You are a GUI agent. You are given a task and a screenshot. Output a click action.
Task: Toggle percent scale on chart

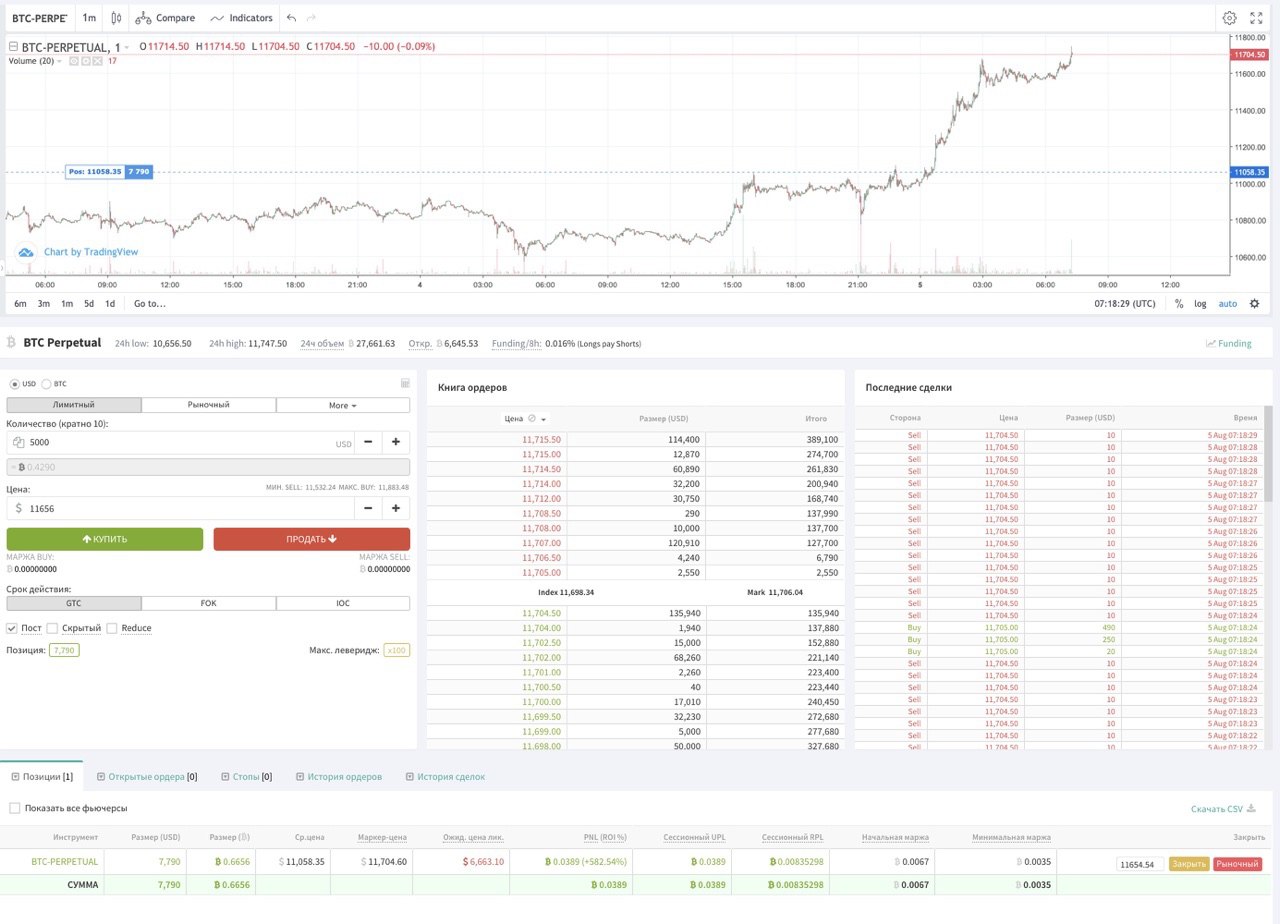pyautogui.click(x=1179, y=304)
